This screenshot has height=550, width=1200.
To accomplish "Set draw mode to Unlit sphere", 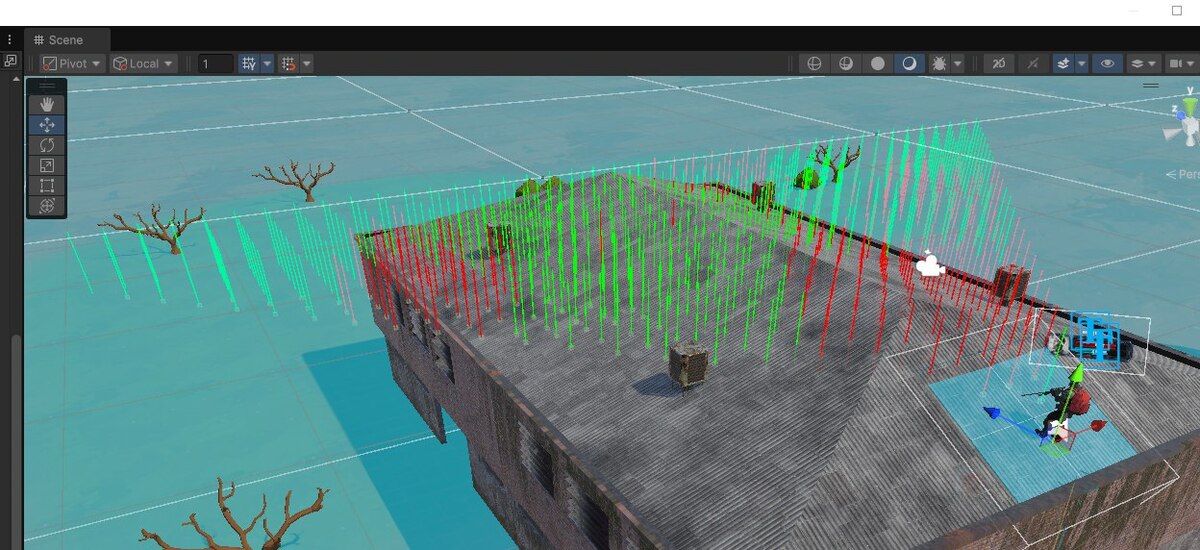I will (877, 63).
